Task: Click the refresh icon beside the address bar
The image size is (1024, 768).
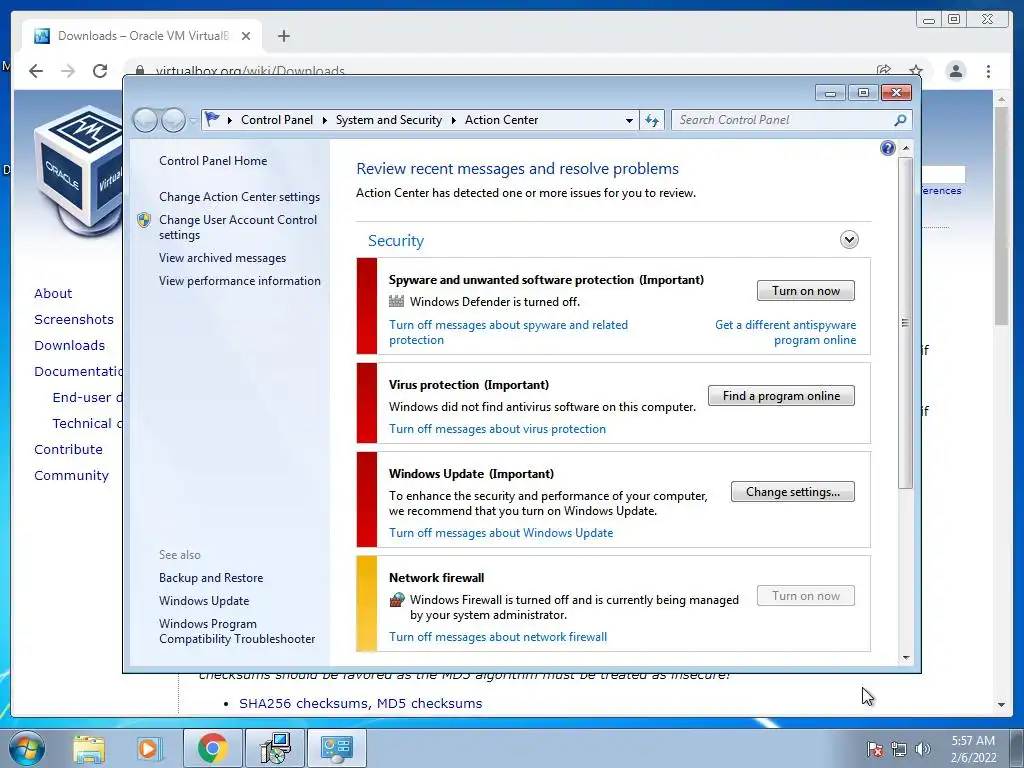Action: [652, 120]
